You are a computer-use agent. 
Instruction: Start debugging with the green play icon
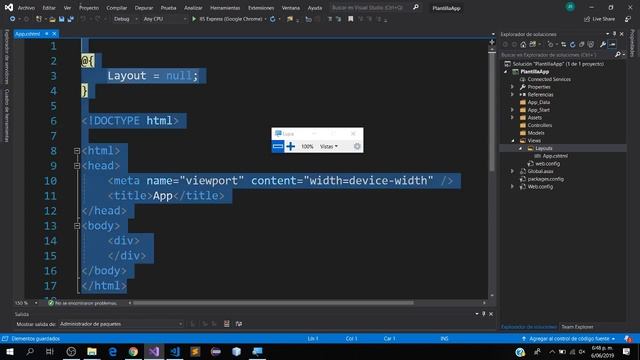point(194,19)
